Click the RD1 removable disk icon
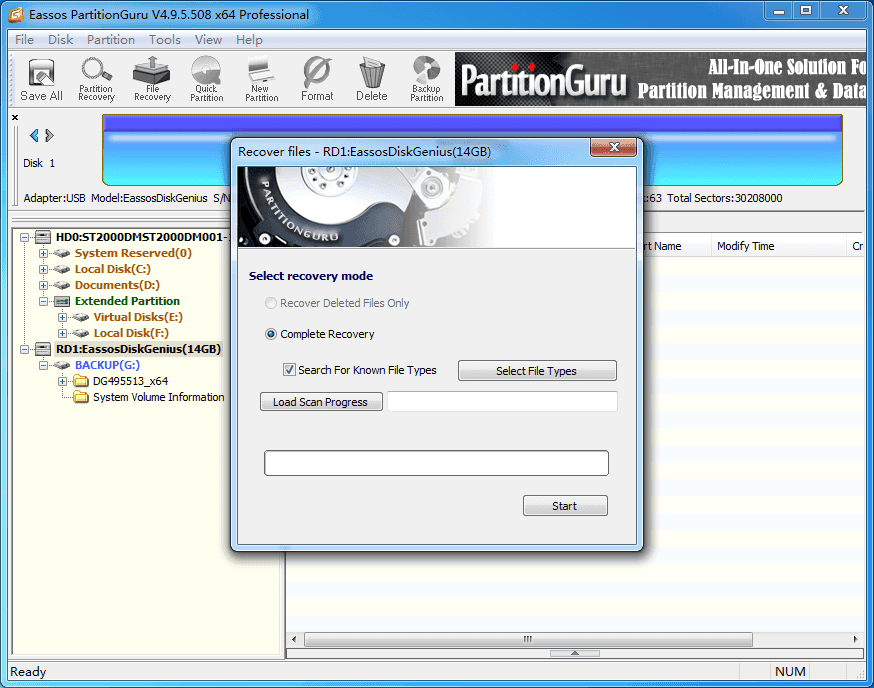Viewport: 874px width, 688px height. [43, 349]
